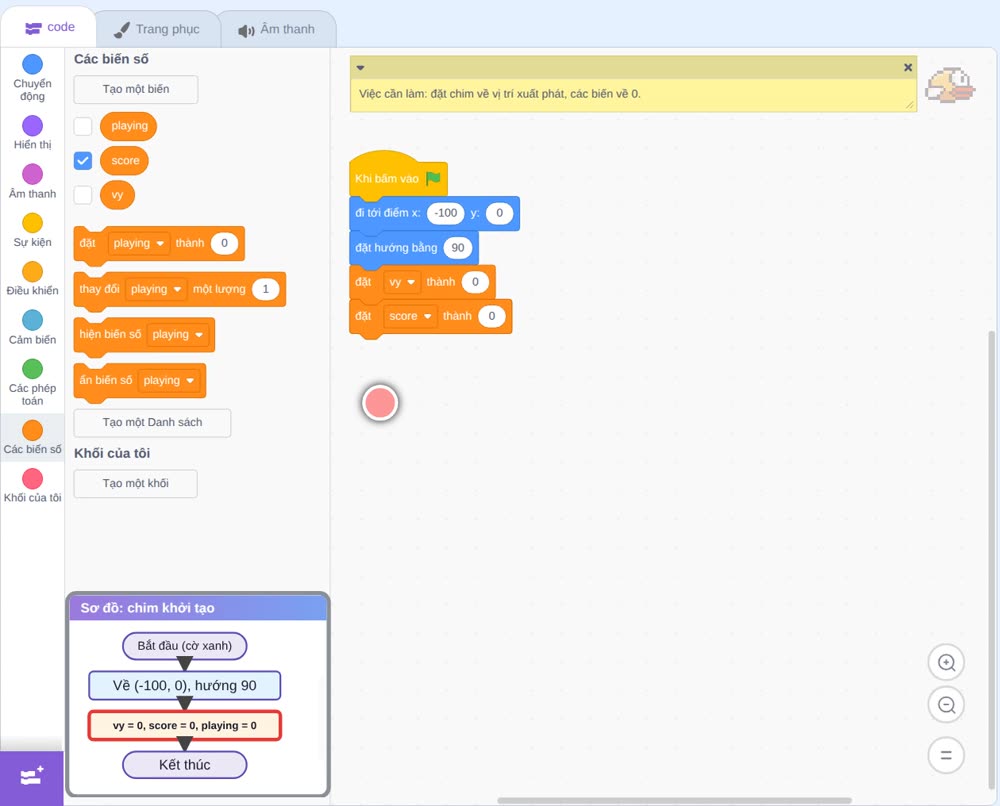1000x806 pixels.
Task: Open the score dropdown in workspace script
Action: 410,316
